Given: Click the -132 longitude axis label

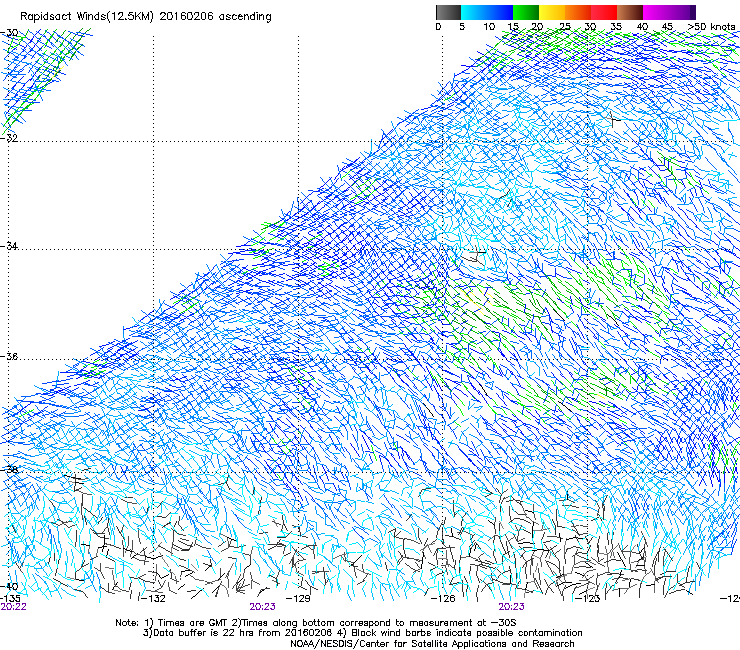Looking at the screenshot, I should 154,599.
